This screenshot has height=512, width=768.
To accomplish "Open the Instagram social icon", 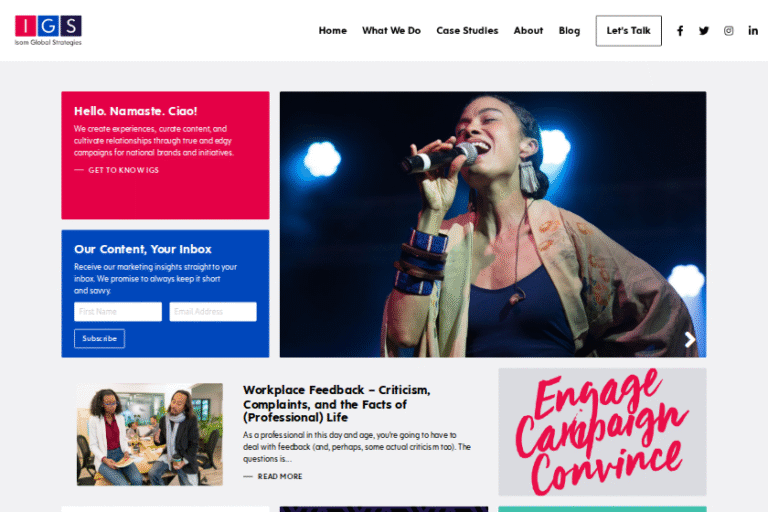I will (x=728, y=31).
